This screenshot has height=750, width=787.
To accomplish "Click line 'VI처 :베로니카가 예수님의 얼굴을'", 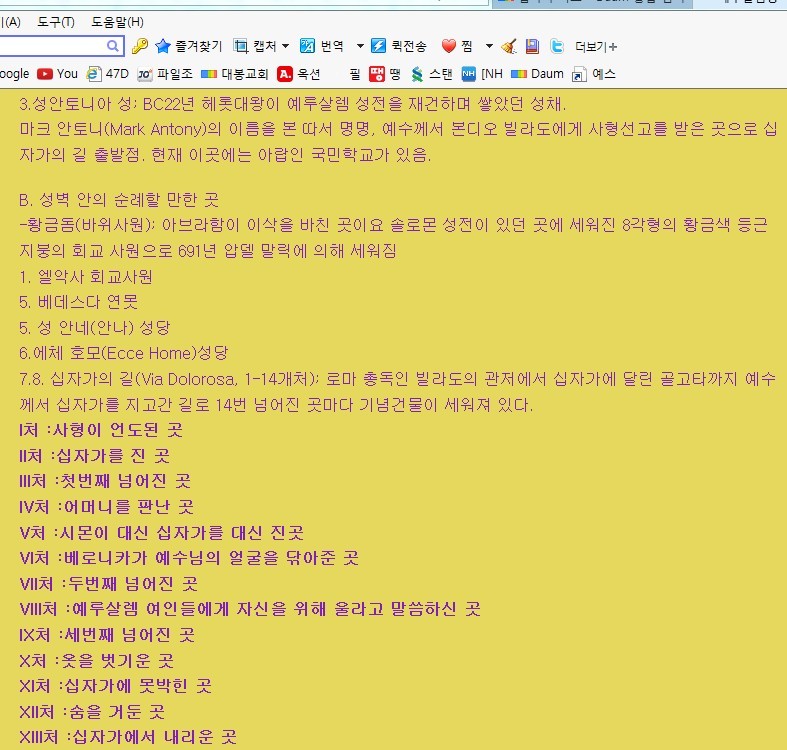I will 150,558.
